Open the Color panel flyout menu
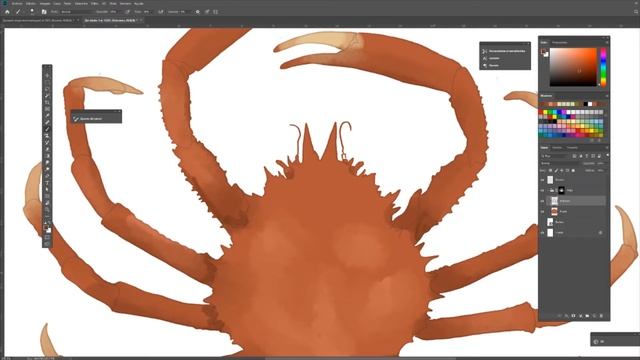 [x=607, y=42]
